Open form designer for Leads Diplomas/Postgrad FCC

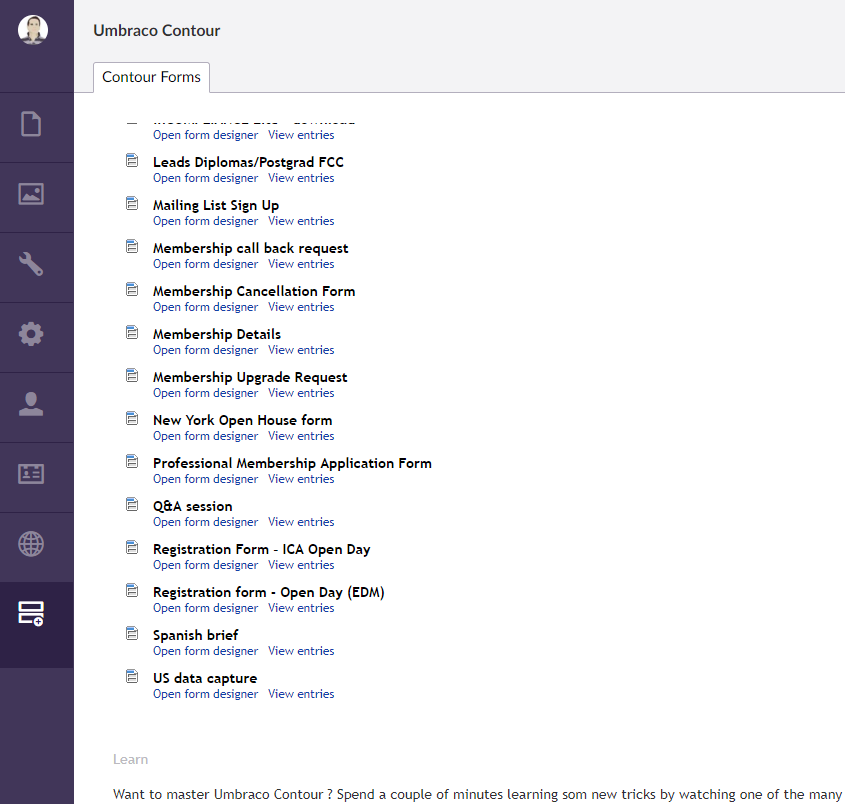[x=205, y=178]
